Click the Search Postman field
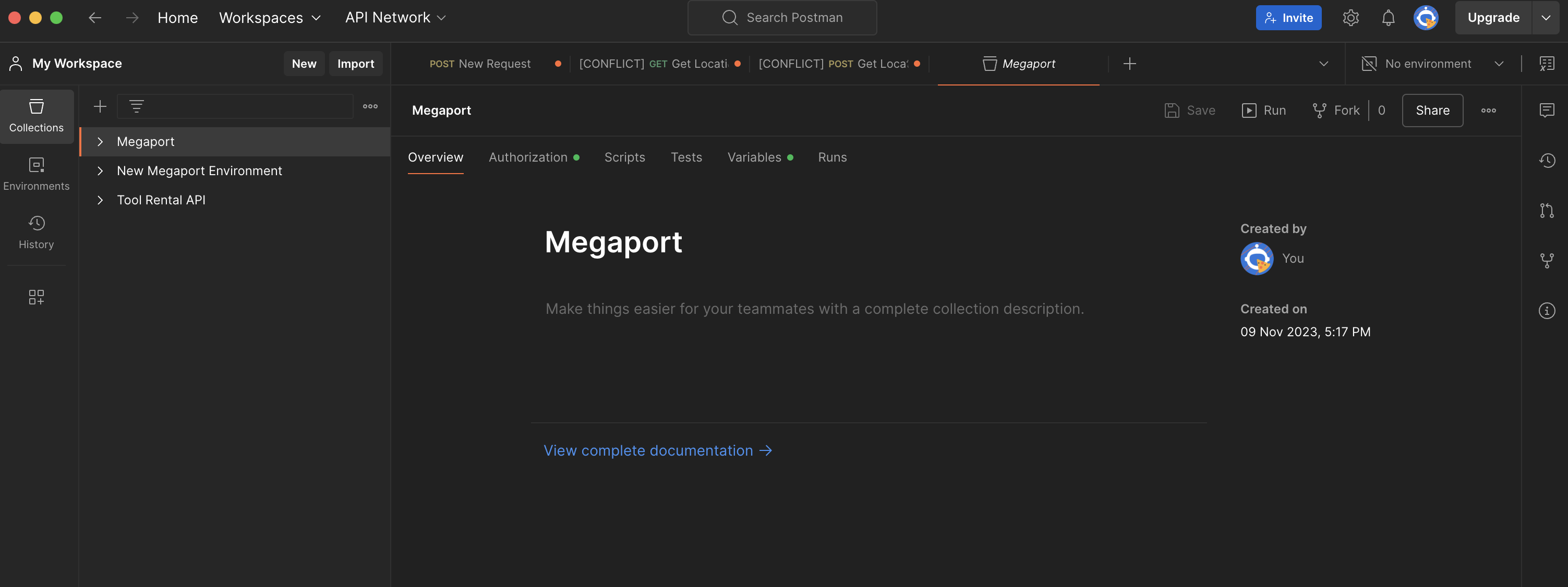 point(781,18)
